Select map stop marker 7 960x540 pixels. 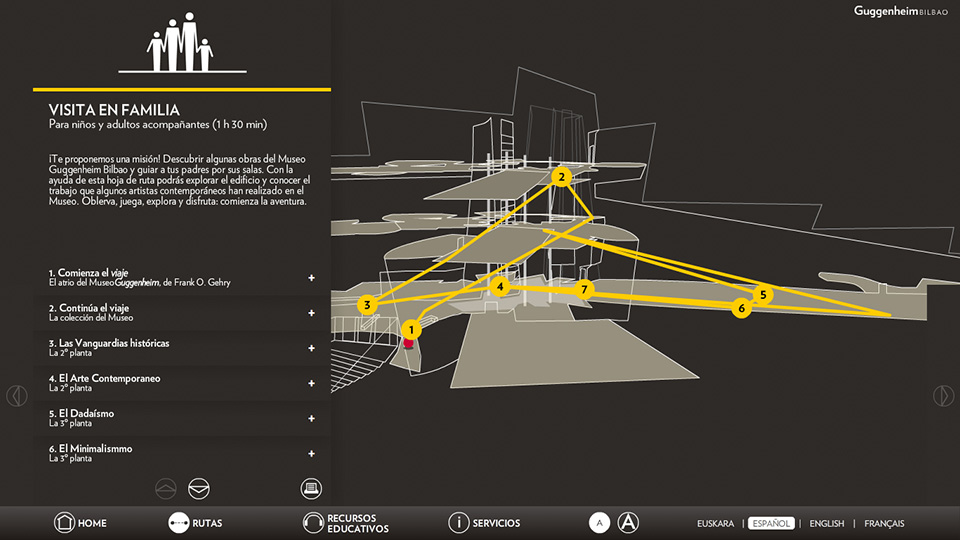click(x=584, y=290)
